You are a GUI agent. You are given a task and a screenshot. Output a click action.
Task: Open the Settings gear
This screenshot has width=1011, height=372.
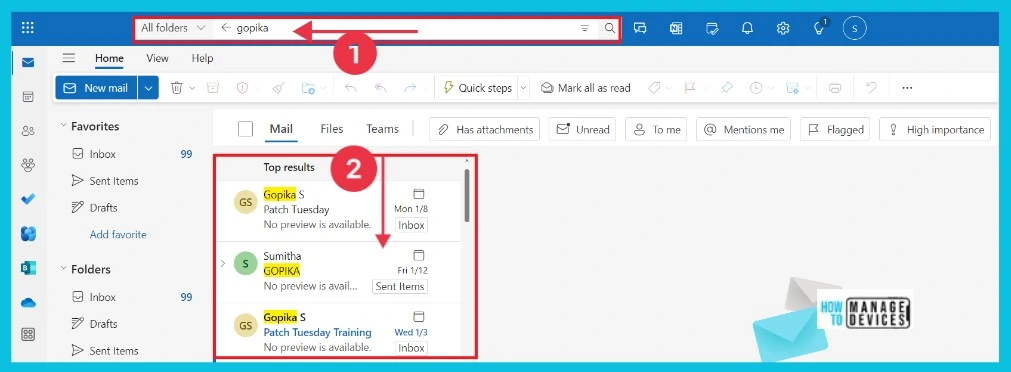point(783,28)
